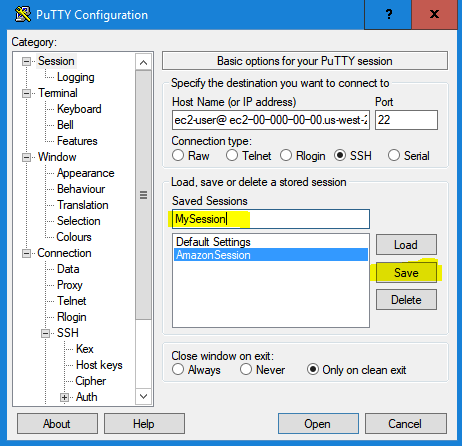This screenshot has height=446, width=462.
Task: Click the Port input field
Action: [x=406, y=120]
